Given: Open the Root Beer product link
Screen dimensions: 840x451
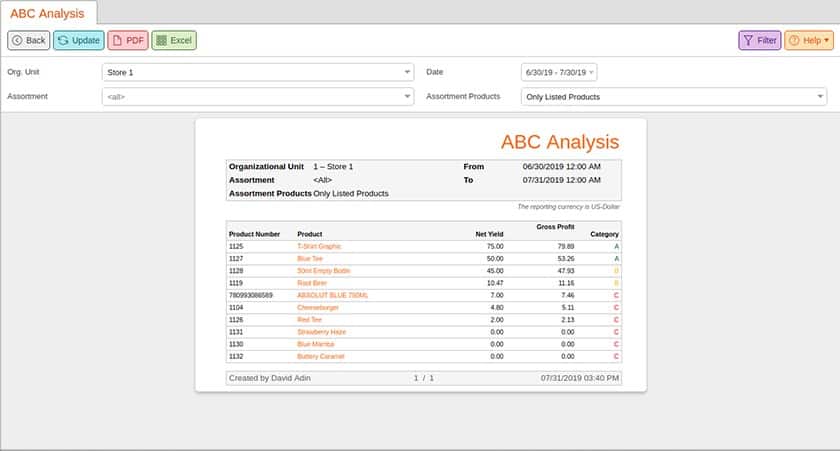Looking at the screenshot, I should [x=313, y=283].
